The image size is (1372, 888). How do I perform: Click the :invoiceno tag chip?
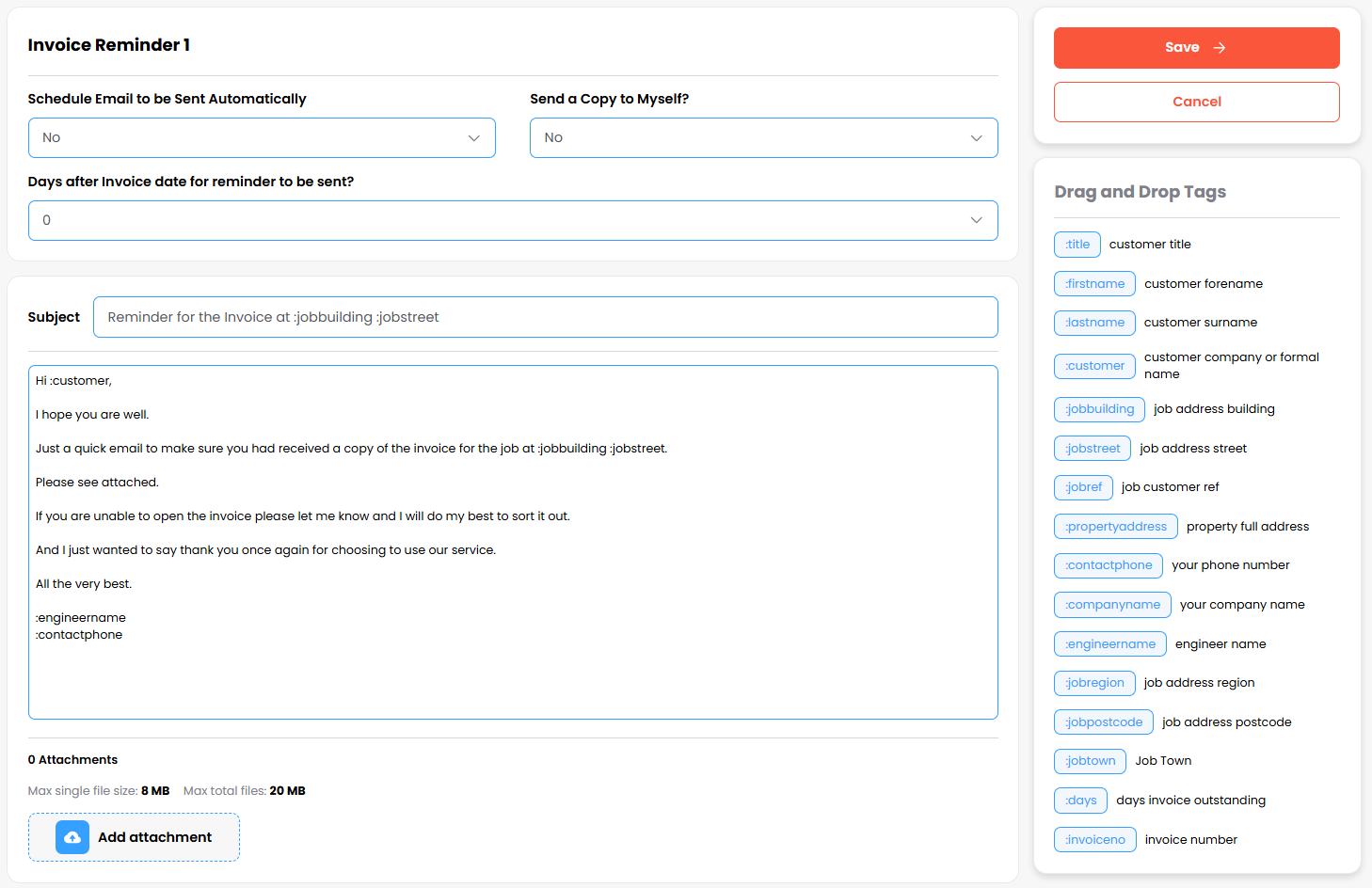click(1095, 840)
